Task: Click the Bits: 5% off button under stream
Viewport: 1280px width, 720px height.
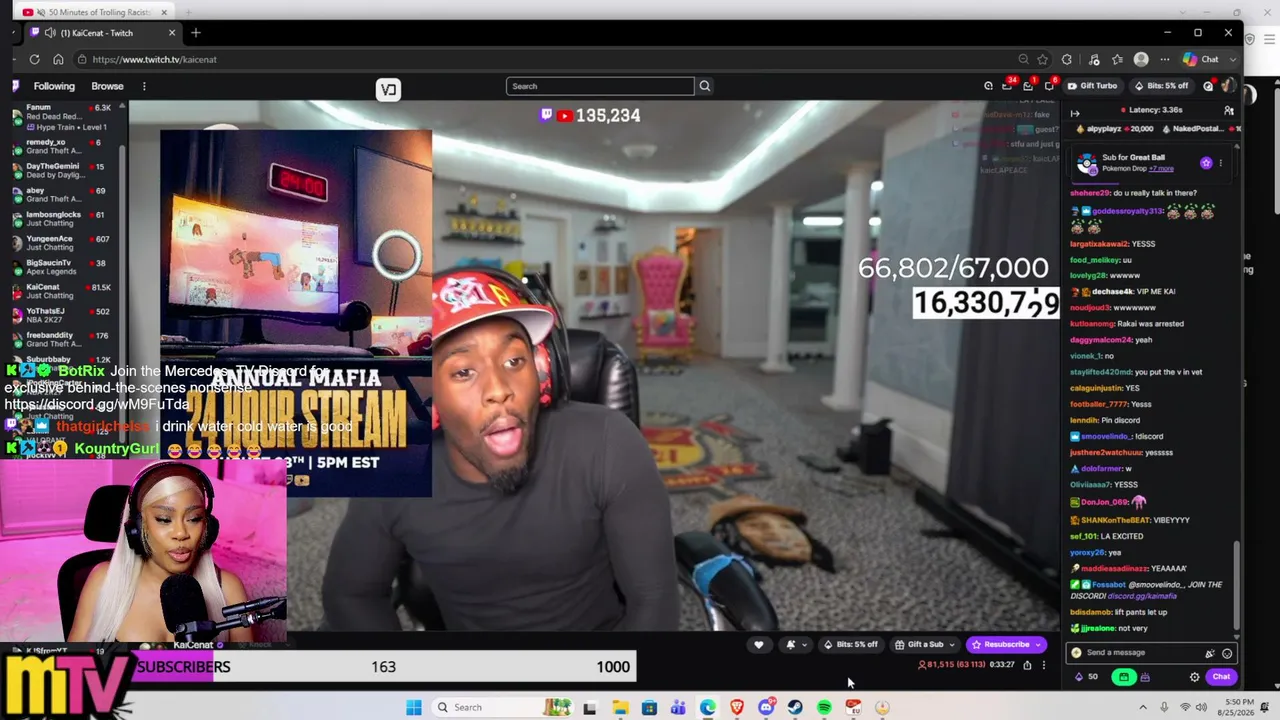Action: (x=850, y=645)
